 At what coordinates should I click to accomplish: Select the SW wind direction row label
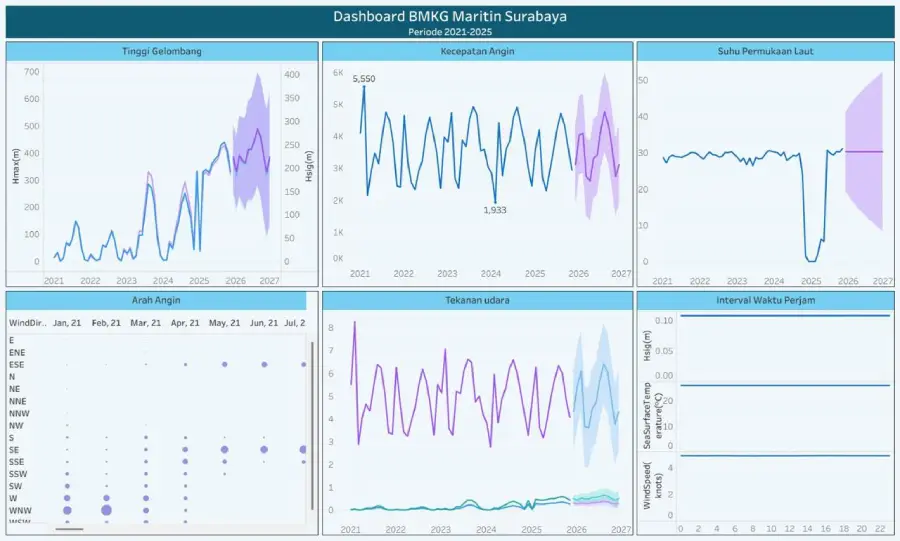(x=15, y=486)
